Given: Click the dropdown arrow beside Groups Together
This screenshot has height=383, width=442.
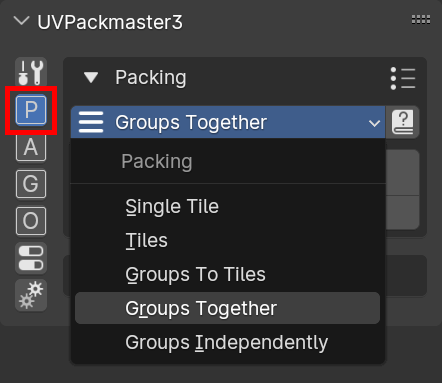Looking at the screenshot, I should 374,124.
